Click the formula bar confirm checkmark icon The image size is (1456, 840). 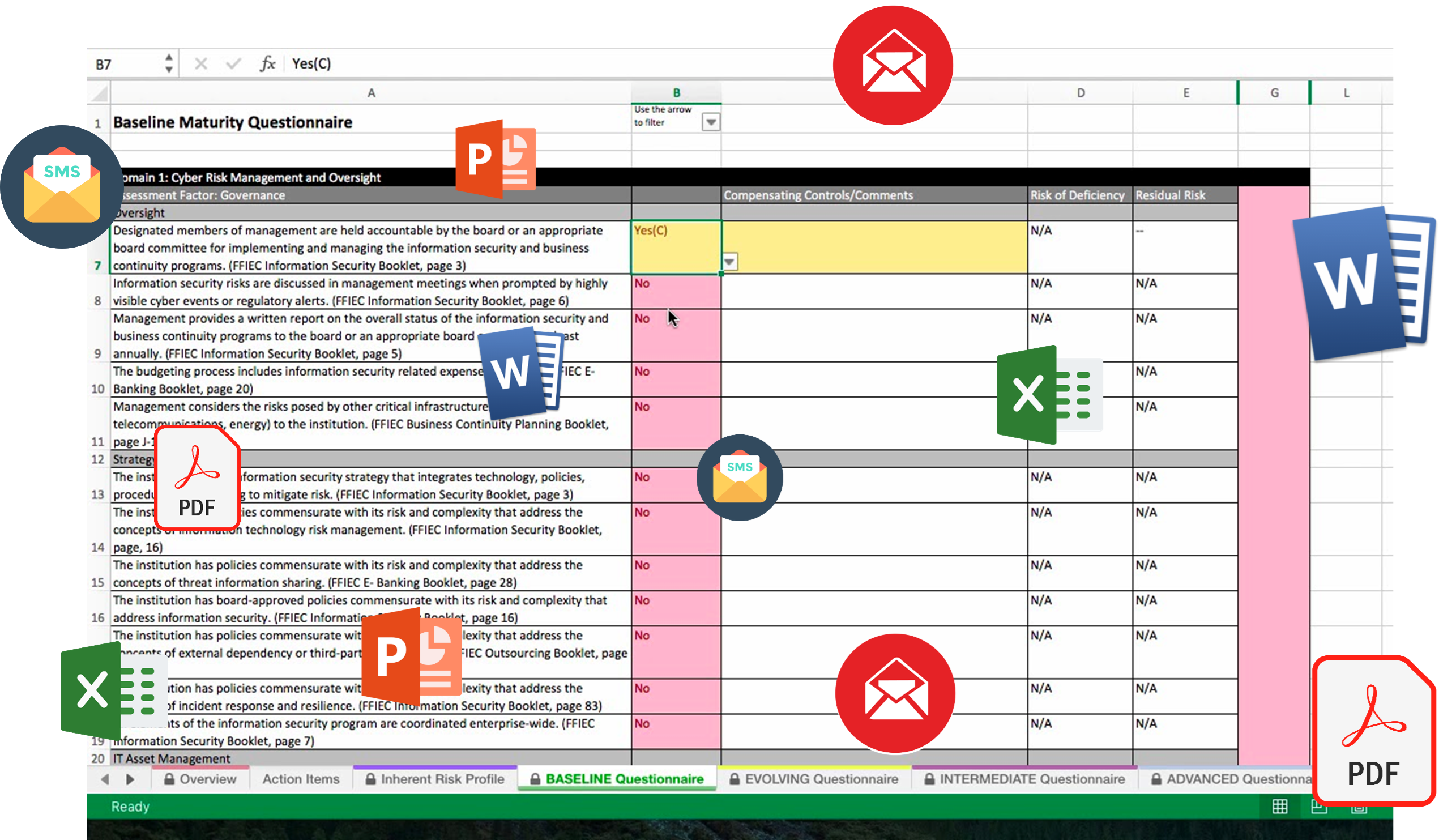233,63
